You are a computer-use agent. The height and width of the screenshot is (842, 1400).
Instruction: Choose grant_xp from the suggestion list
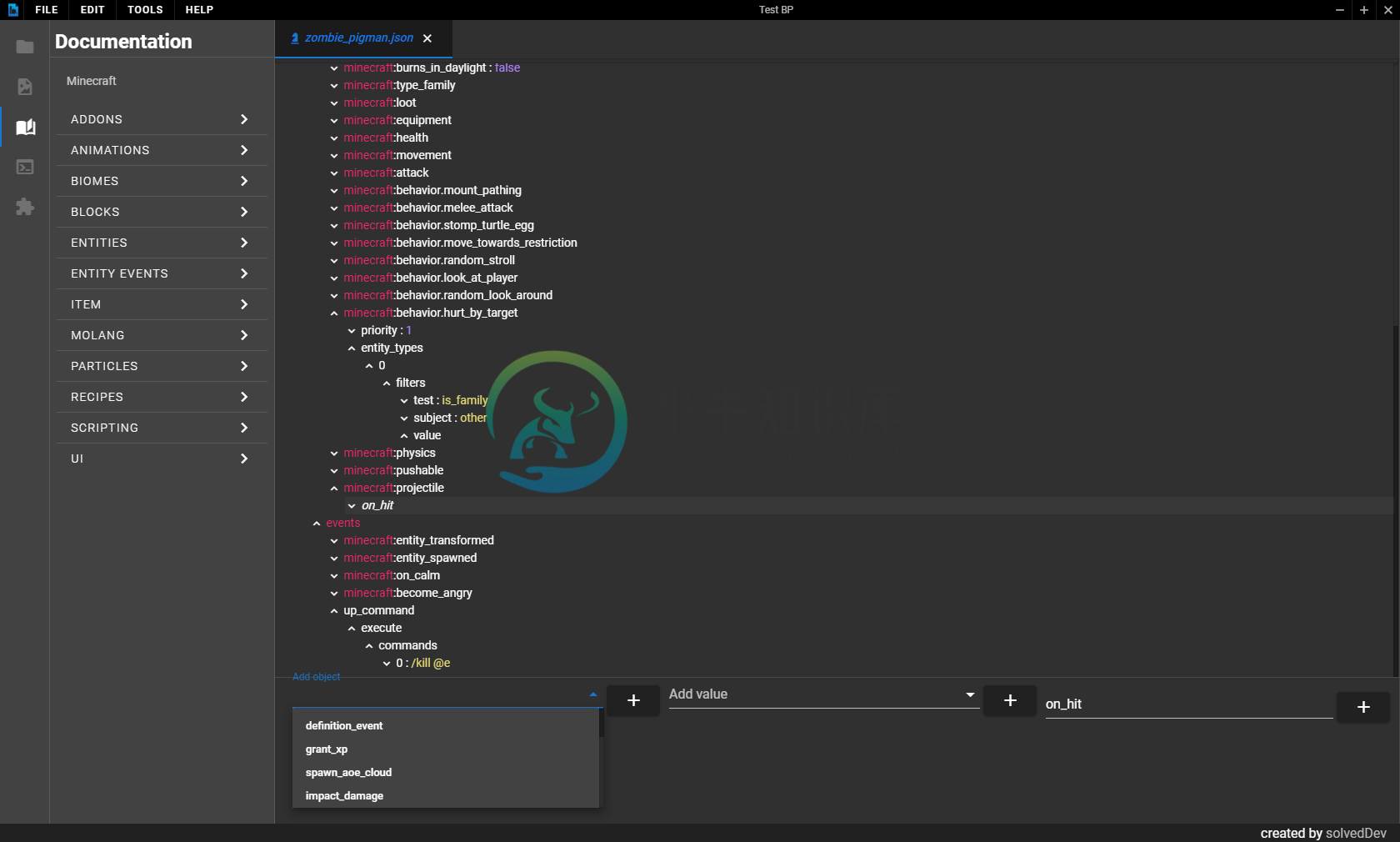pos(445,749)
